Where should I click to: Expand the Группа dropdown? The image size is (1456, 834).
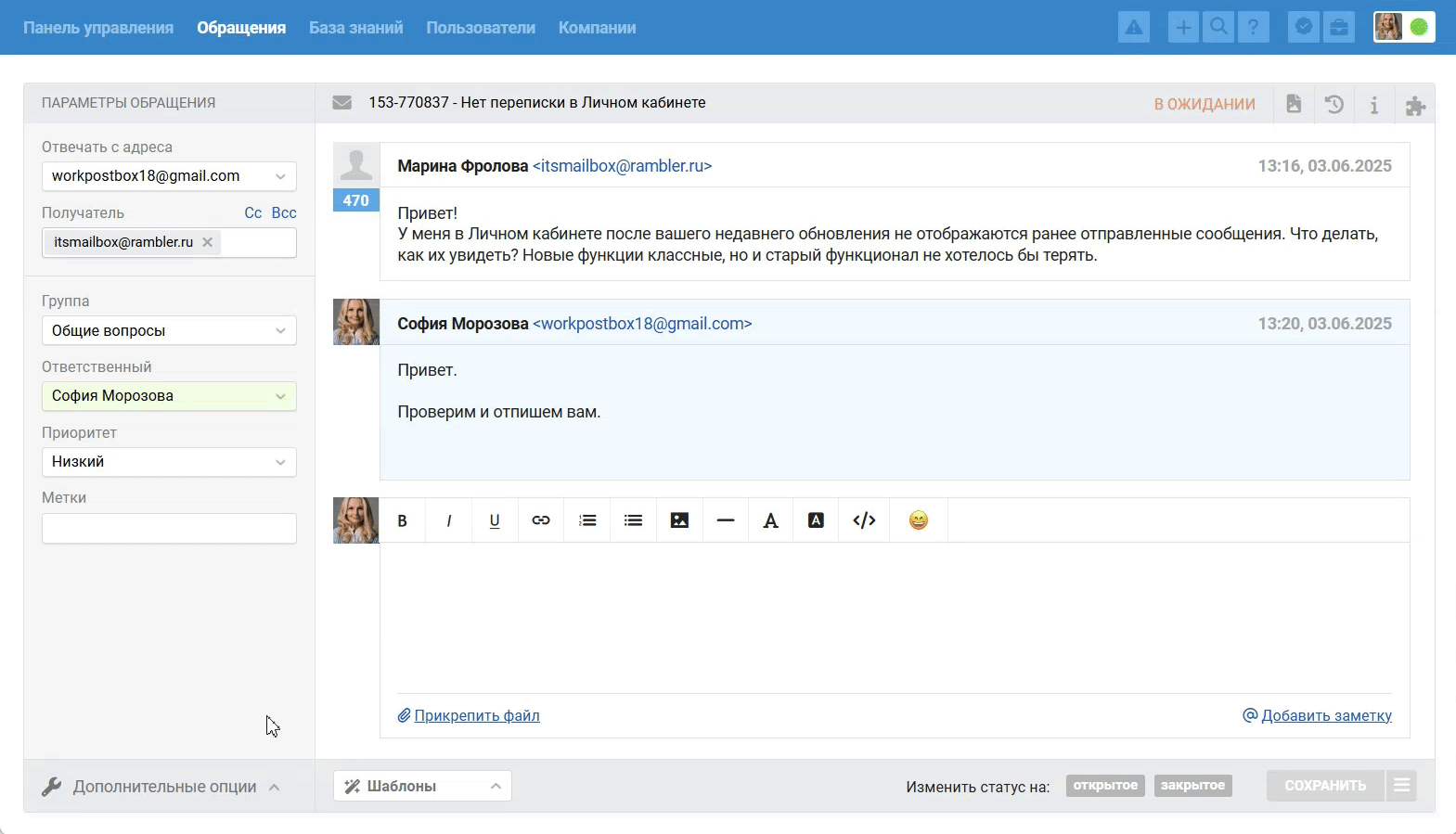pyautogui.click(x=169, y=331)
